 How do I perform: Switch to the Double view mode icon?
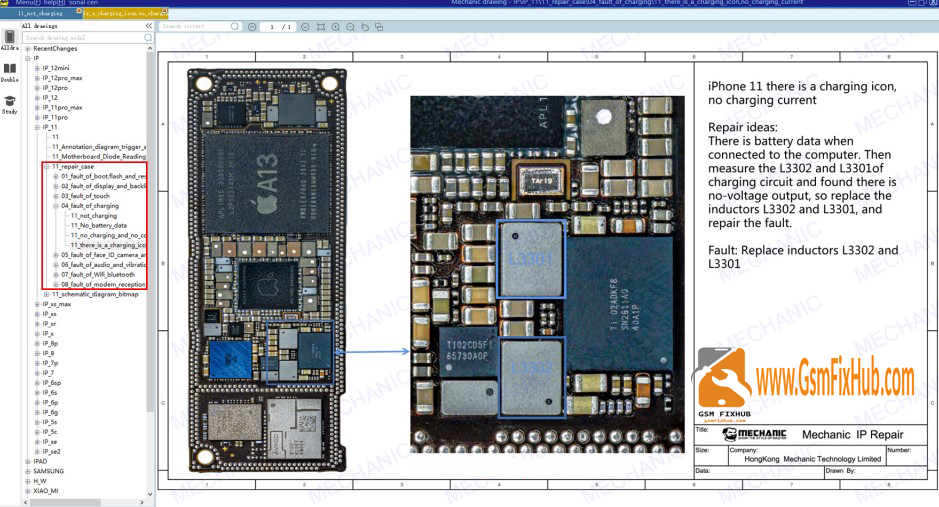pyautogui.click(x=9, y=72)
